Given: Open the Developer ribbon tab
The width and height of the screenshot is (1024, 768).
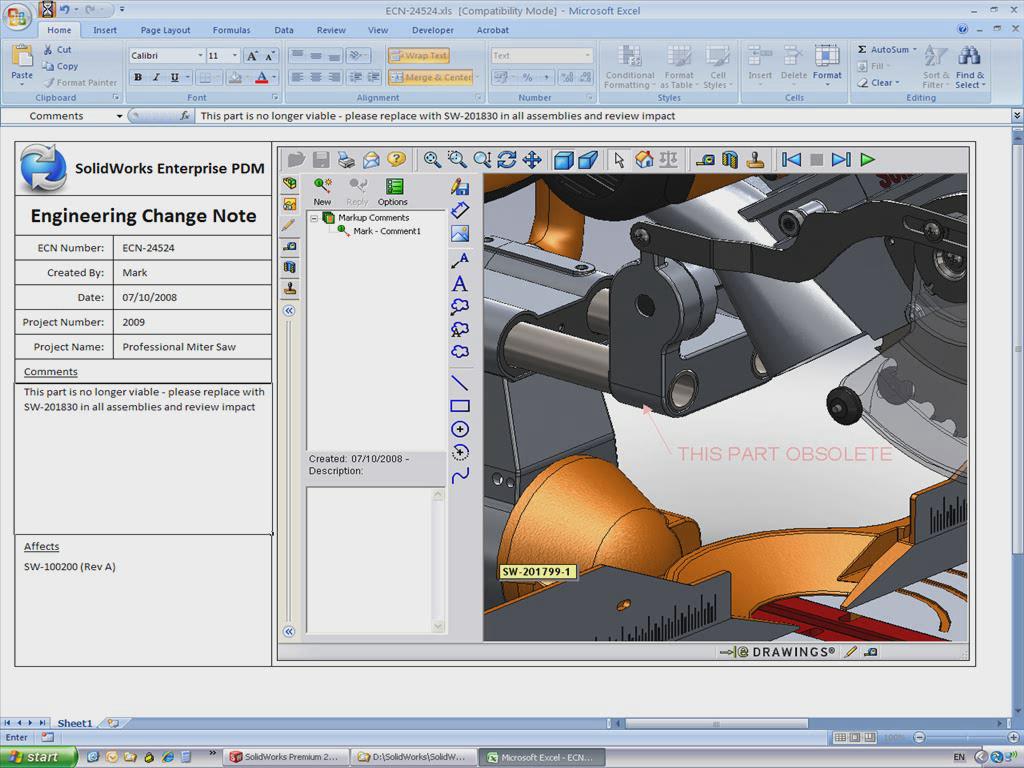Looking at the screenshot, I should [432, 30].
